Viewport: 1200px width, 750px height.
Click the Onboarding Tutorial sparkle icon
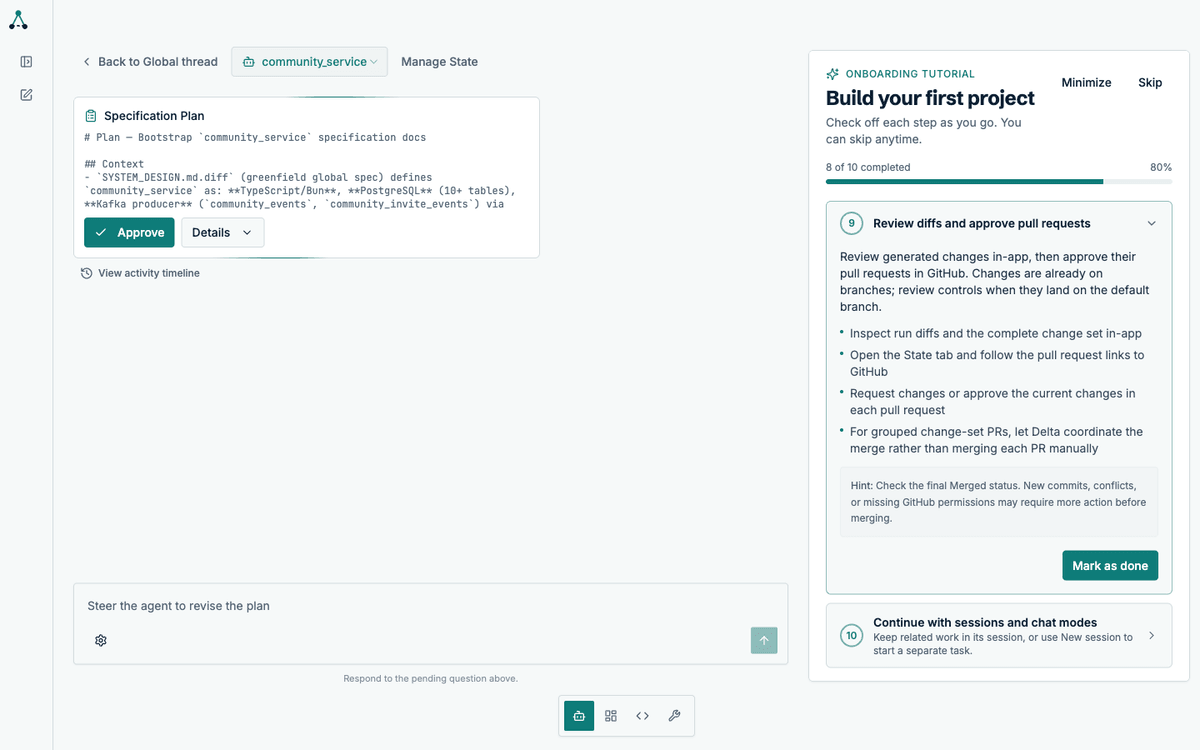[x=833, y=74]
